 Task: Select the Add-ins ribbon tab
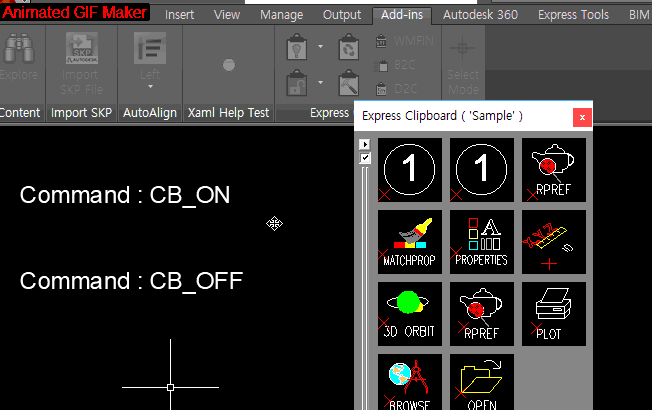click(x=402, y=15)
